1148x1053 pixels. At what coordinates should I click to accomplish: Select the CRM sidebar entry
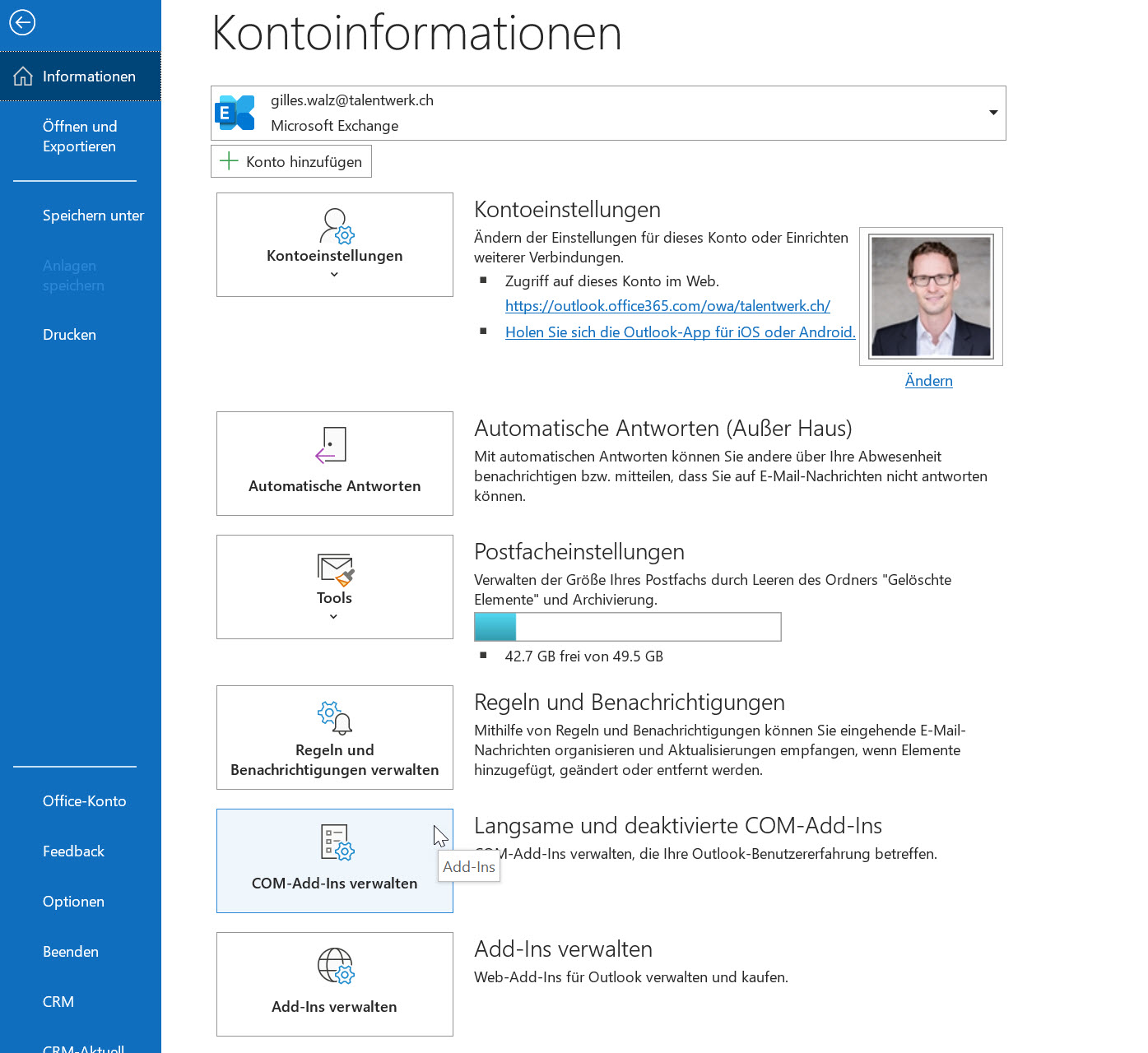58,1002
